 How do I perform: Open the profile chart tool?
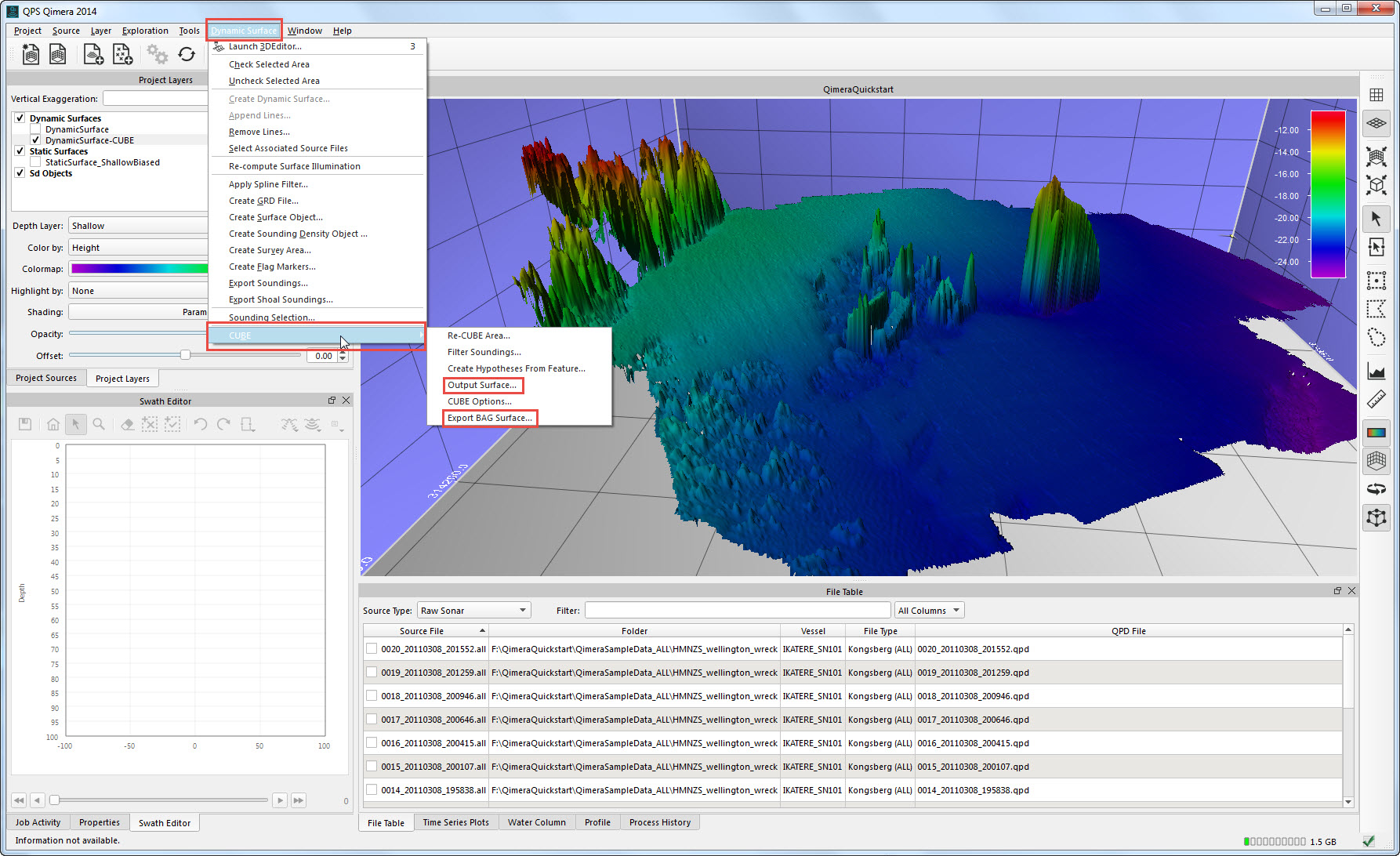click(x=1376, y=371)
